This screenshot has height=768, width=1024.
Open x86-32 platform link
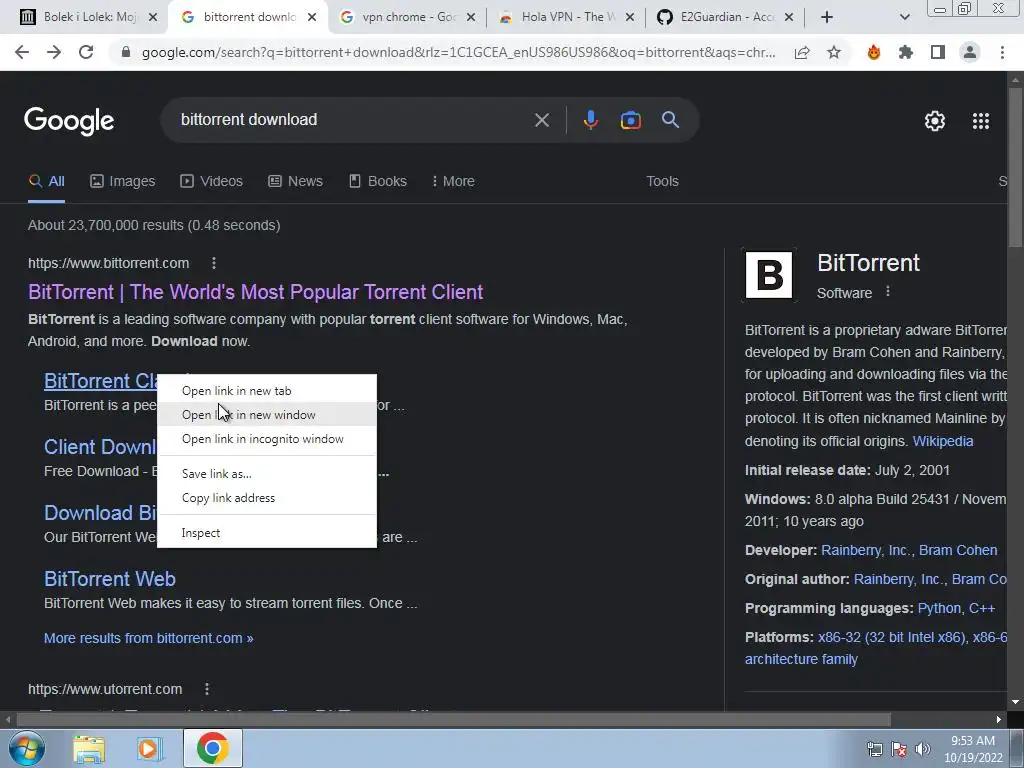tap(891, 637)
